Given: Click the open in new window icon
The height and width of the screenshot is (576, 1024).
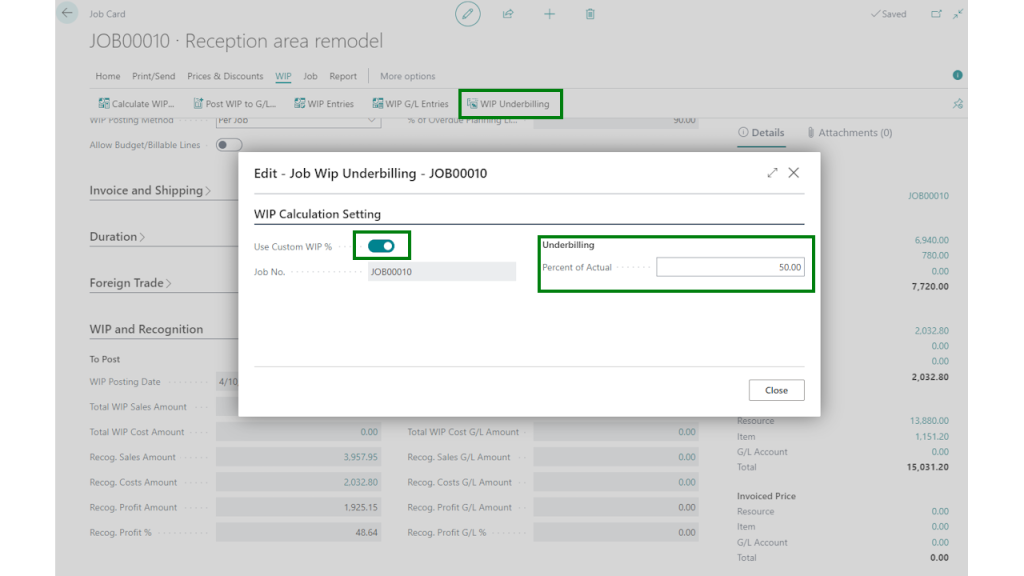Looking at the screenshot, I should tap(936, 14).
